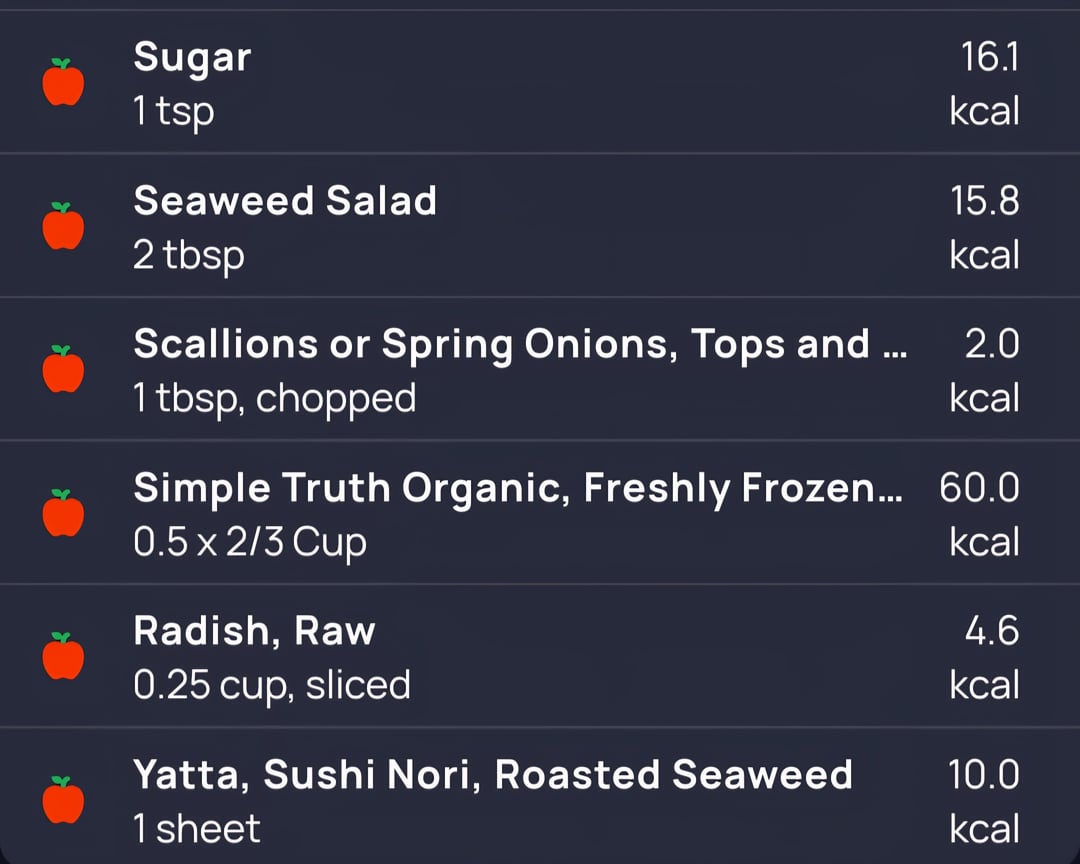Tap the 0.5 x 2/3 Cup serving text
Viewport: 1080px width, 864px height.
250,542
